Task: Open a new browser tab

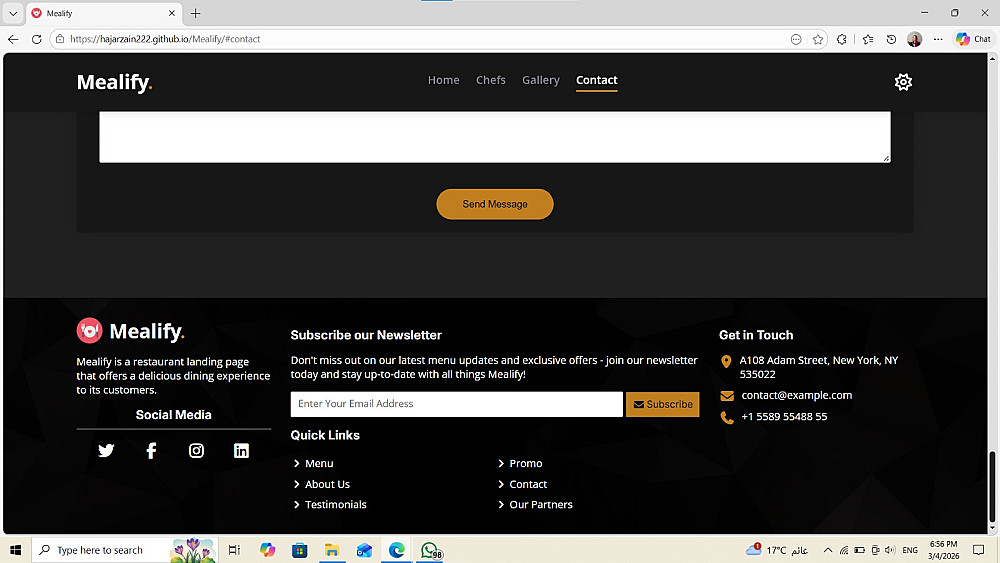Action: (196, 13)
